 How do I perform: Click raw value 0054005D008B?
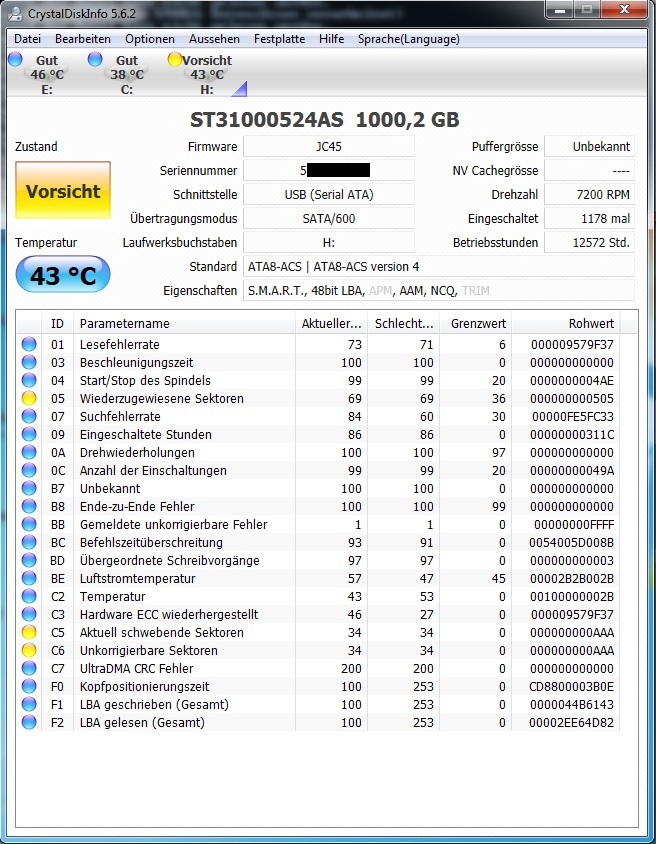click(x=572, y=543)
